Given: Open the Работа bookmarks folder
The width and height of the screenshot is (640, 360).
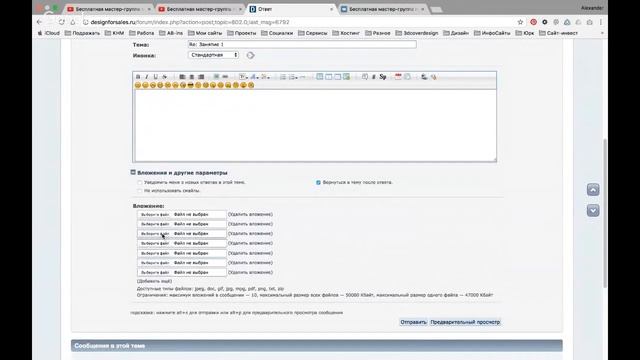Looking at the screenshot, I should pos(142,33).
